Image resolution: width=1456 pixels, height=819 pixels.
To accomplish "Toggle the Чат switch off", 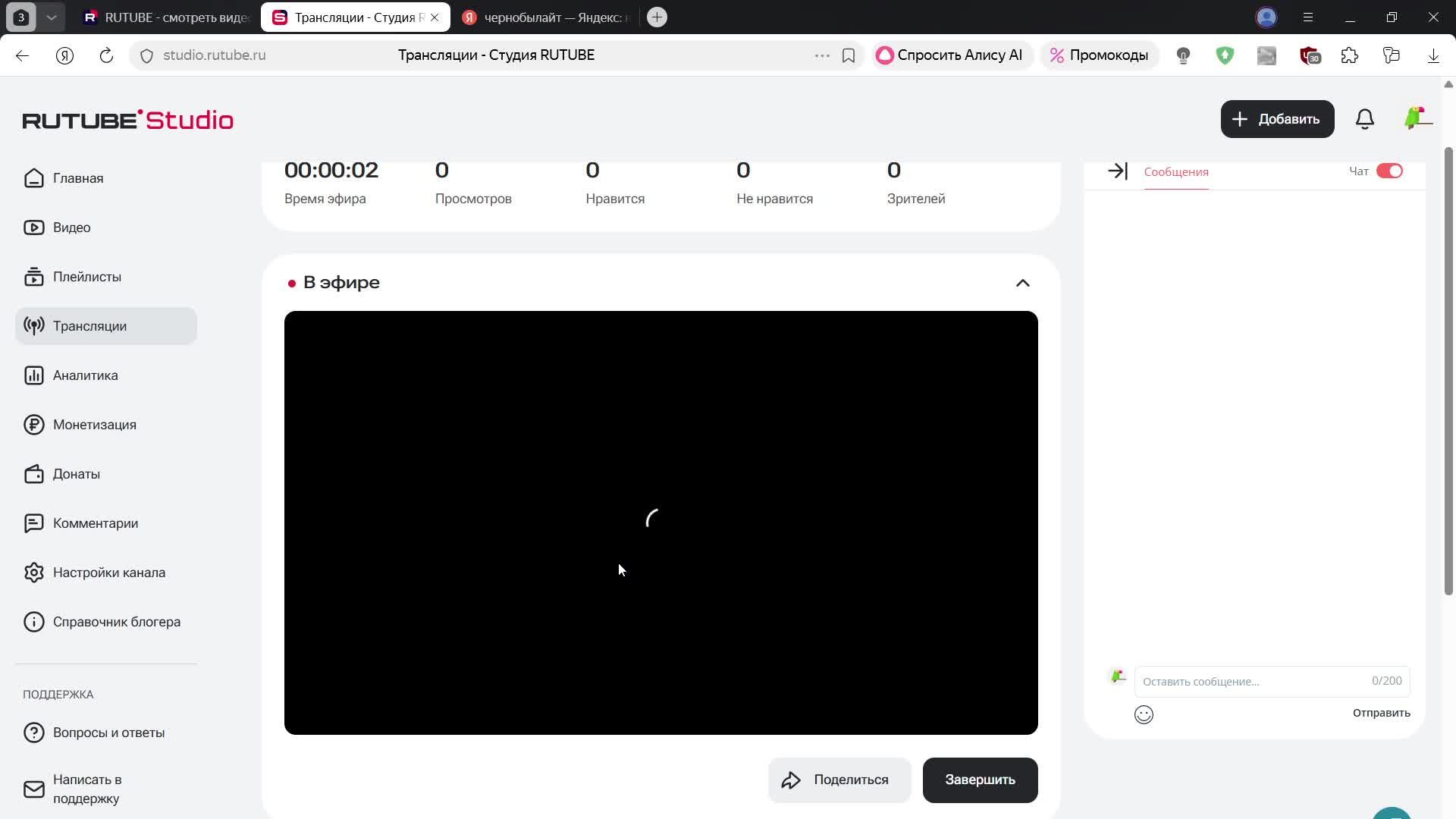I will click(1389, 171).
